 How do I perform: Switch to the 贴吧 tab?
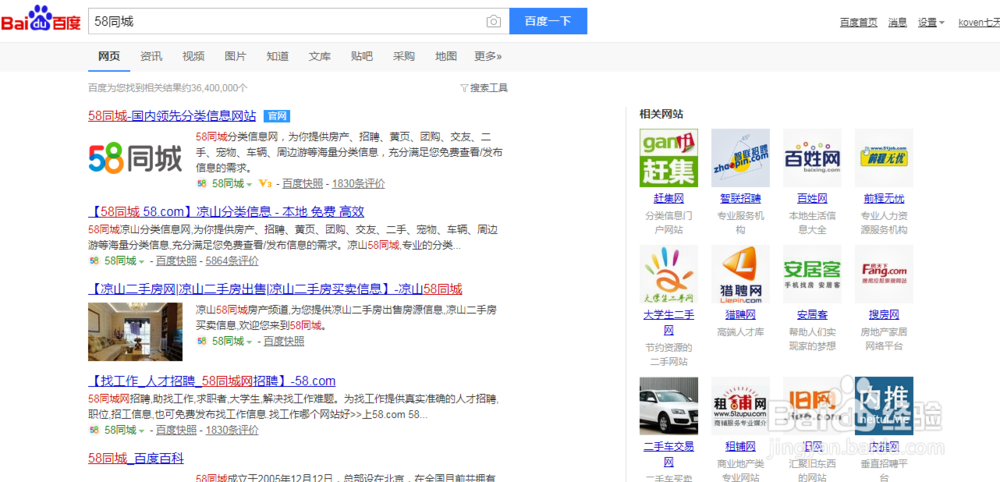362,56
